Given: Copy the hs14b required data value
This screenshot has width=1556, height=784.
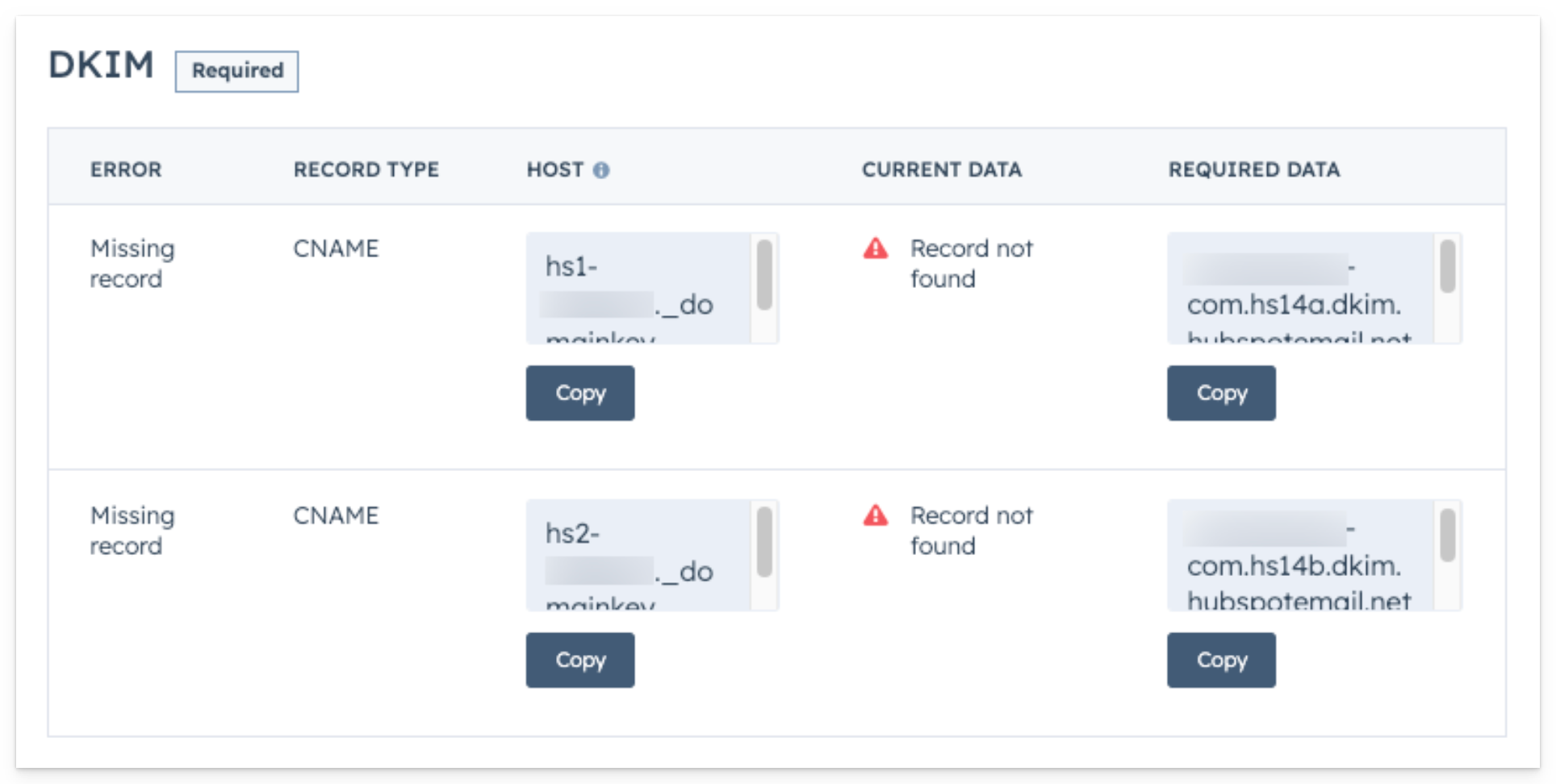Looking at the screenshot, I should (x=1221, y=660).
